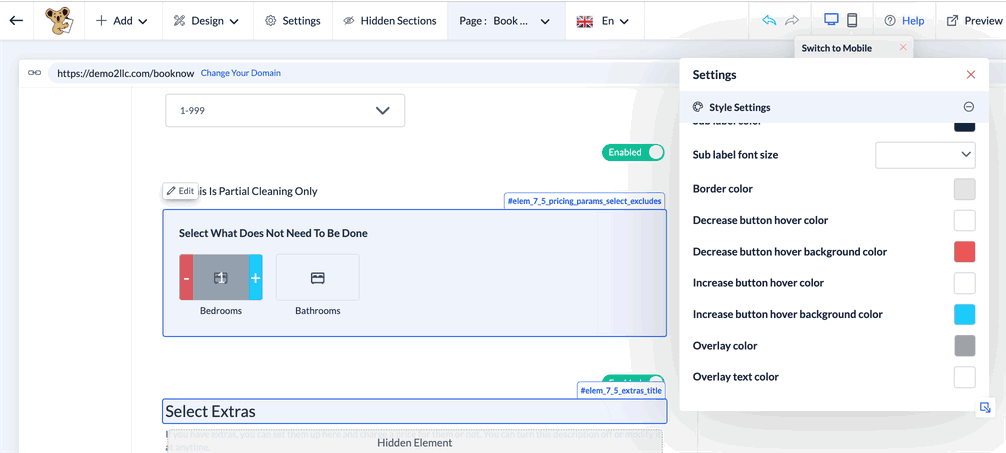Open the Add dropdown menu
This screenshot has height=453, width=1006.
122,20
